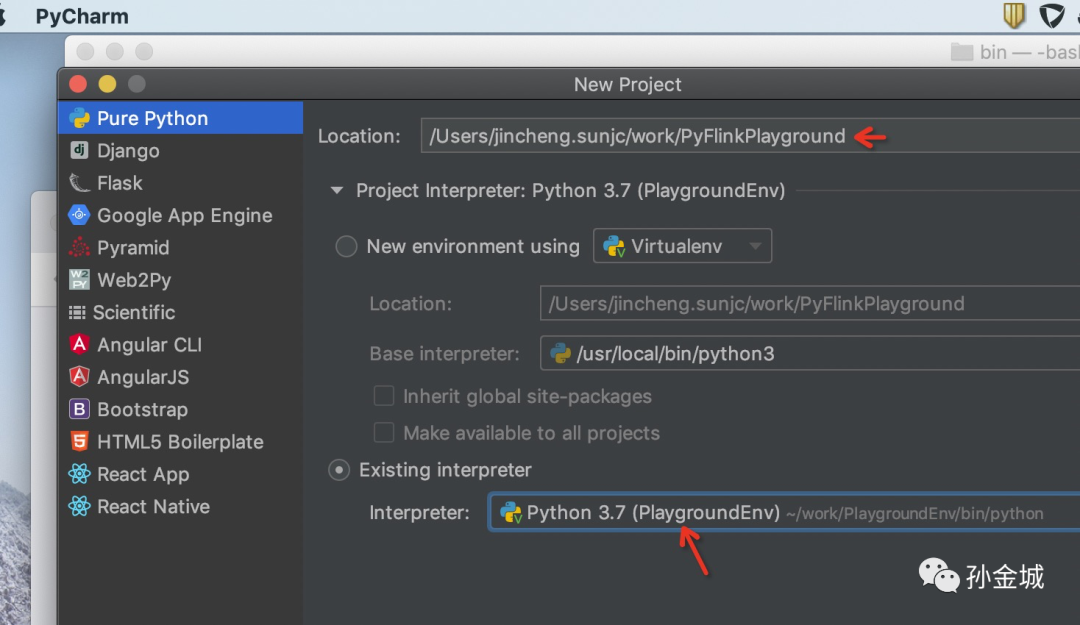The image size is (1080, 625).
Task: Enable Inherit global site-packages checkbox
Action: click(384, 396)
